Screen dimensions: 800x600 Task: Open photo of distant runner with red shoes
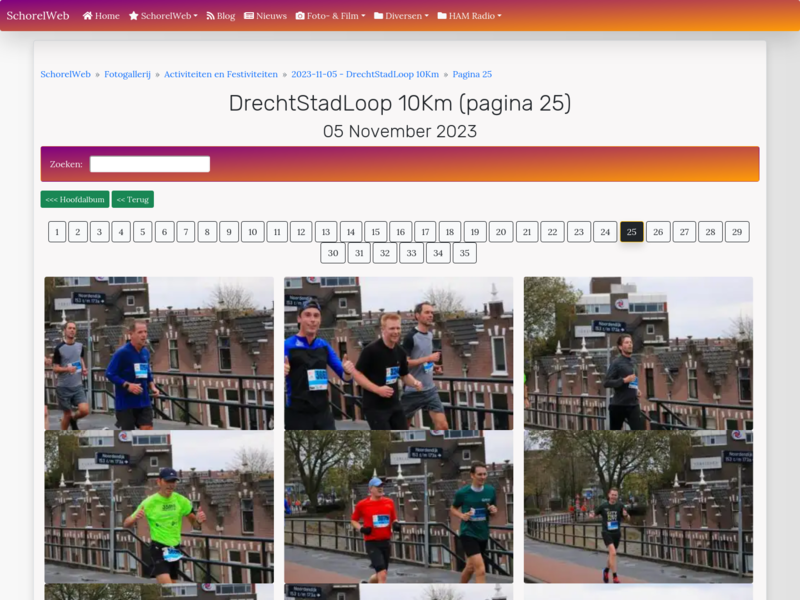[638, 507]
